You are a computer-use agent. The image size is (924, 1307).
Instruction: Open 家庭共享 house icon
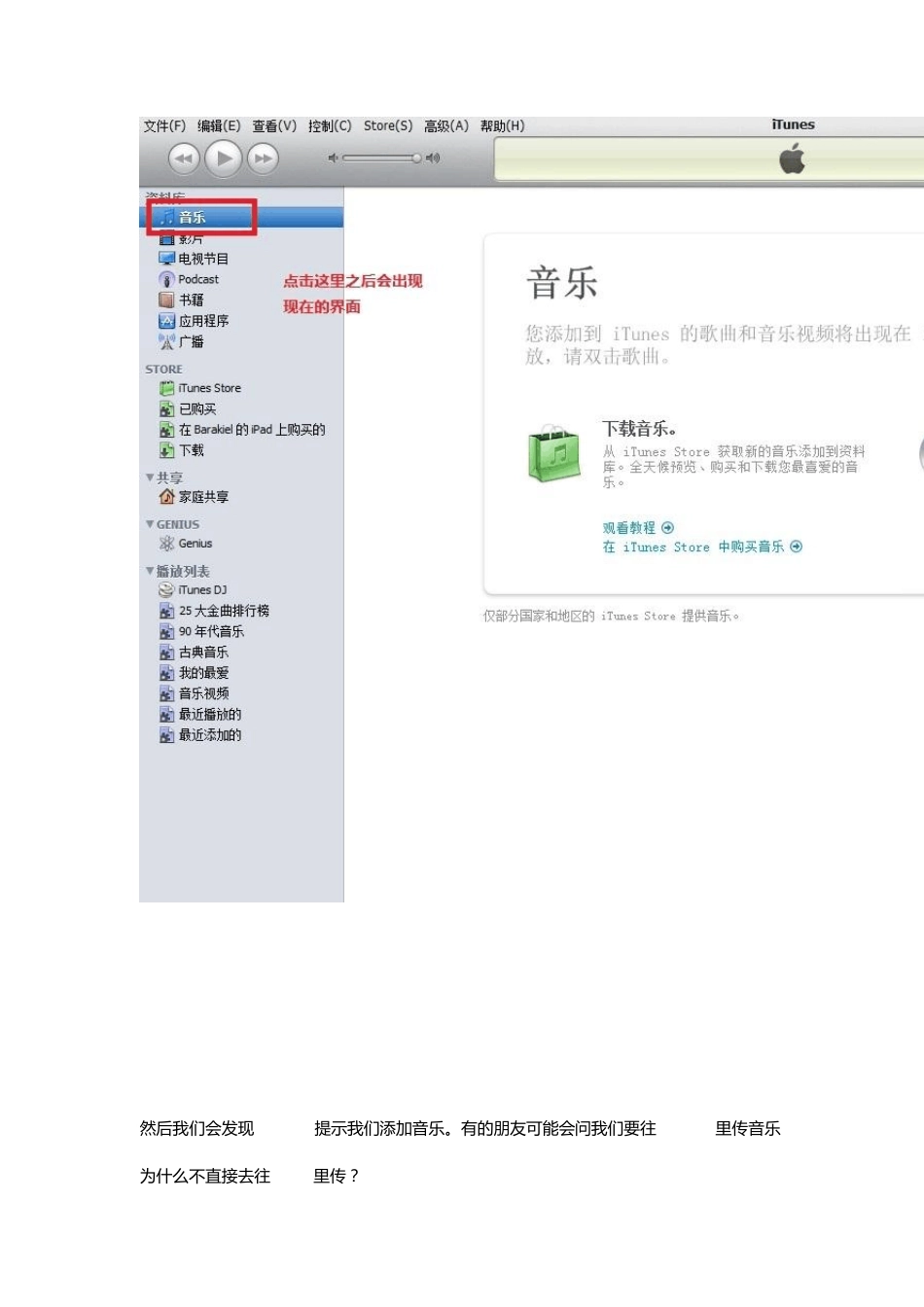pos(166,497)
